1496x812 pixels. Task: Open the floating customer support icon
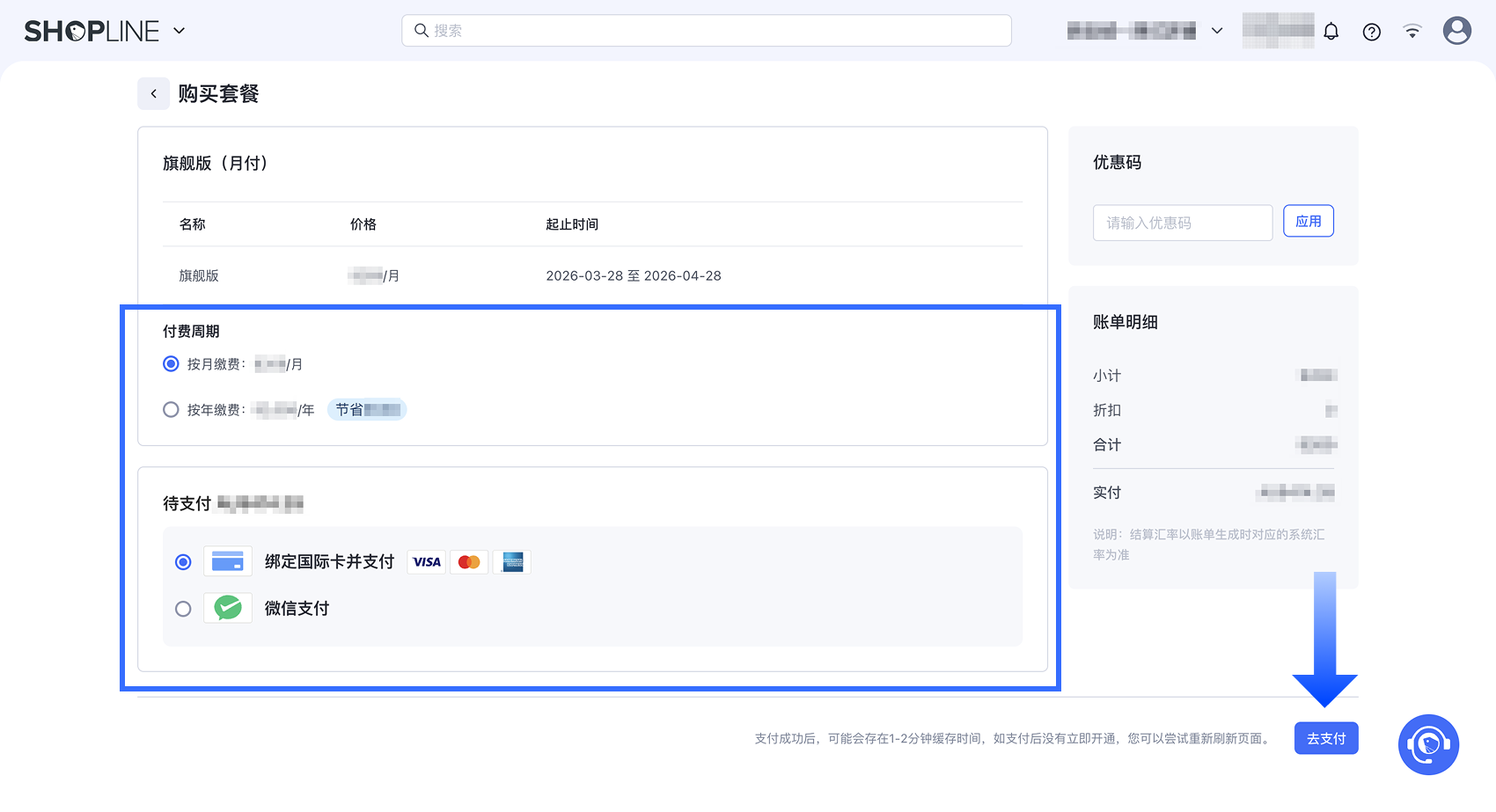[x=1427, y=744]
